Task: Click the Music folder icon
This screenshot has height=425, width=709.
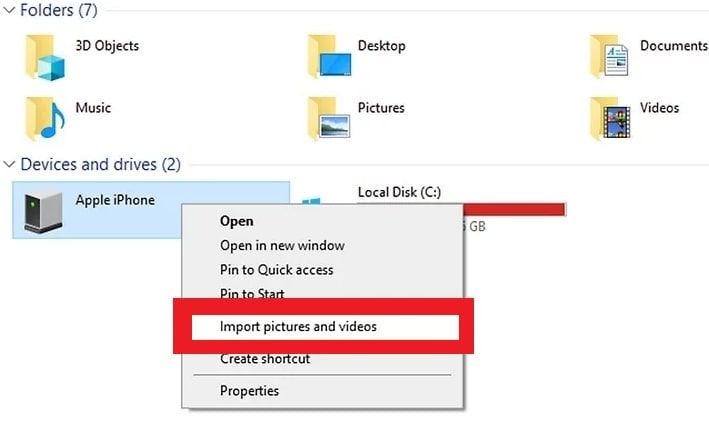Action: click(45, 118)
